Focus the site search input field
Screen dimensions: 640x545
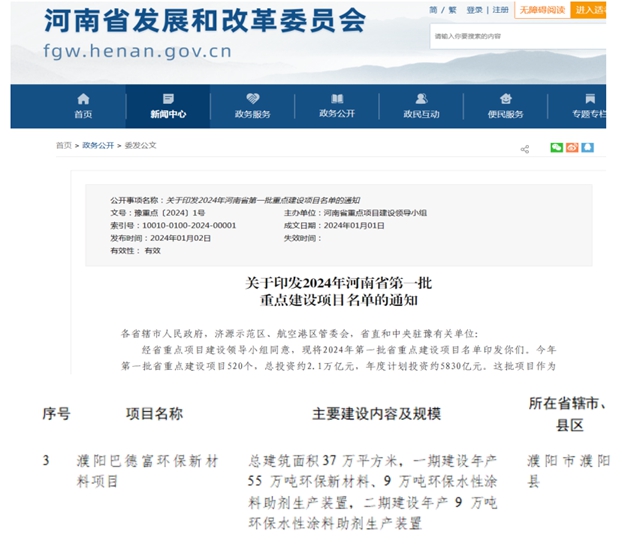[x=518, y=36]
